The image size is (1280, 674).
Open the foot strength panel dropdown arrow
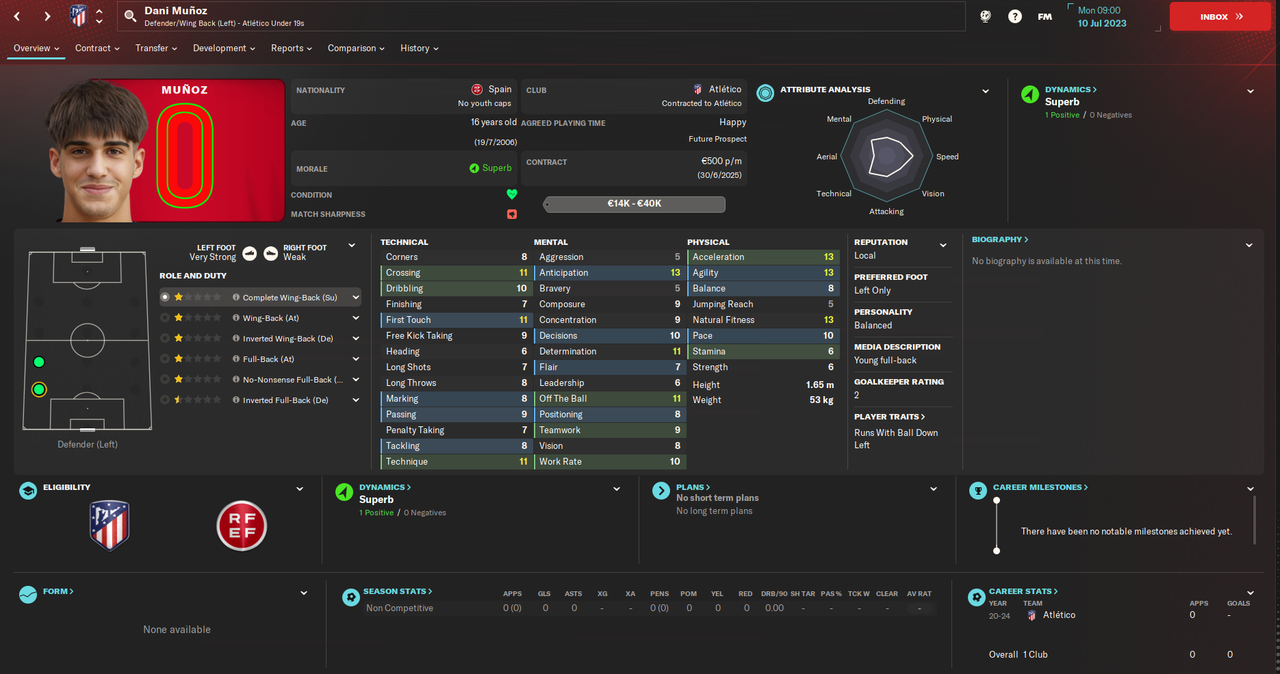[351, 245]
